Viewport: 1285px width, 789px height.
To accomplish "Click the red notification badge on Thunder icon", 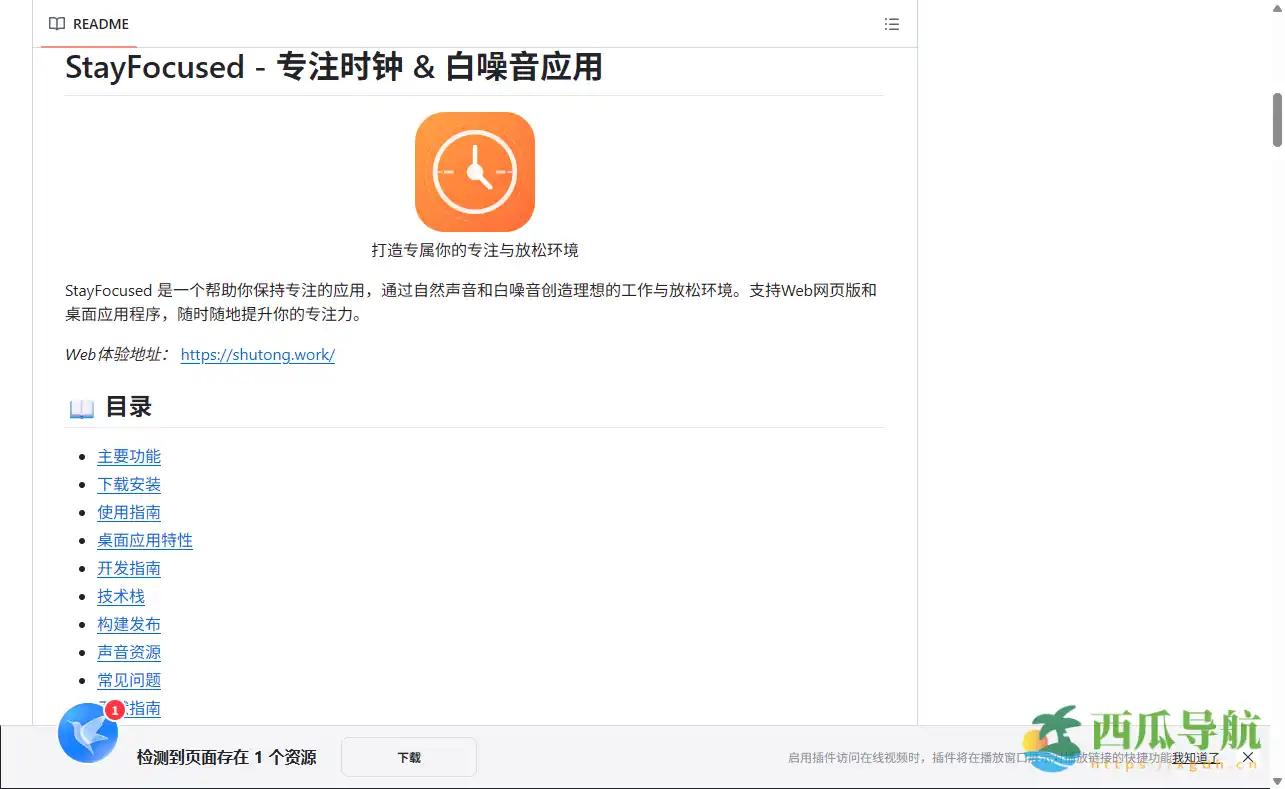I will pyautogui.click(x=117, y=709).
